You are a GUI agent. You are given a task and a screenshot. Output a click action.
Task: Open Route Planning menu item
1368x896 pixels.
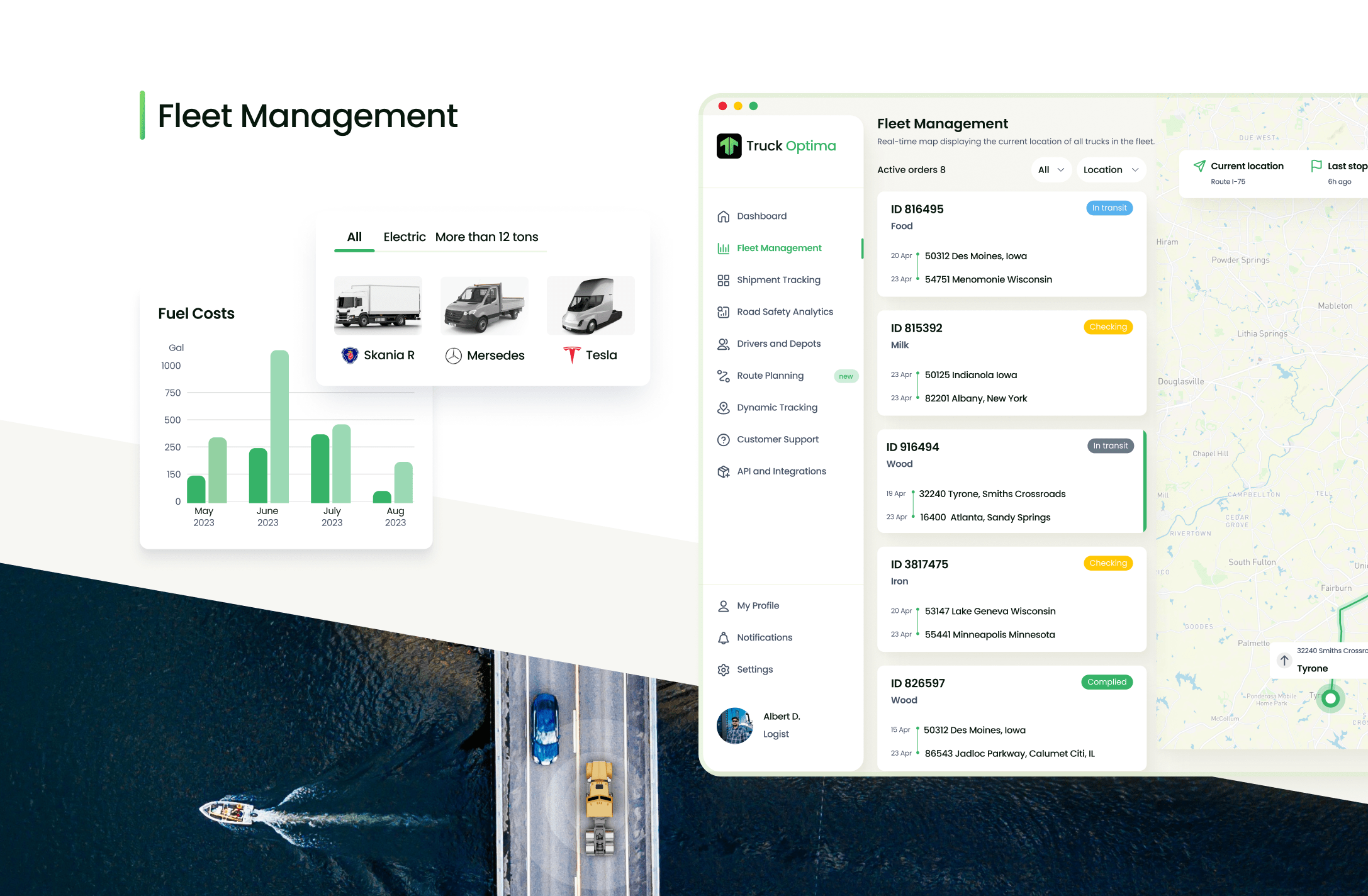(x=770, y=376)
